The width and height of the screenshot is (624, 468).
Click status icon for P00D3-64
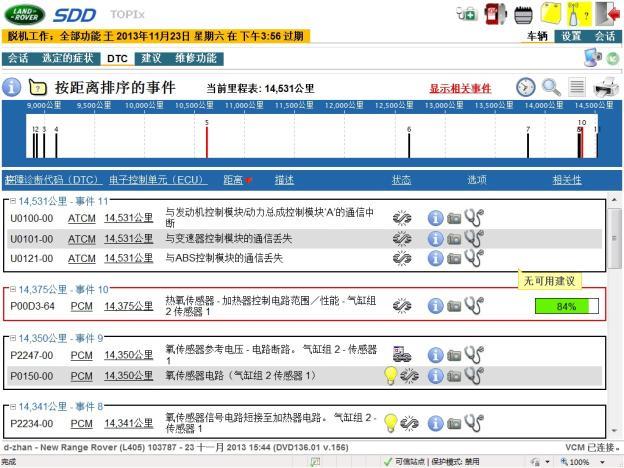coord(402,306)
